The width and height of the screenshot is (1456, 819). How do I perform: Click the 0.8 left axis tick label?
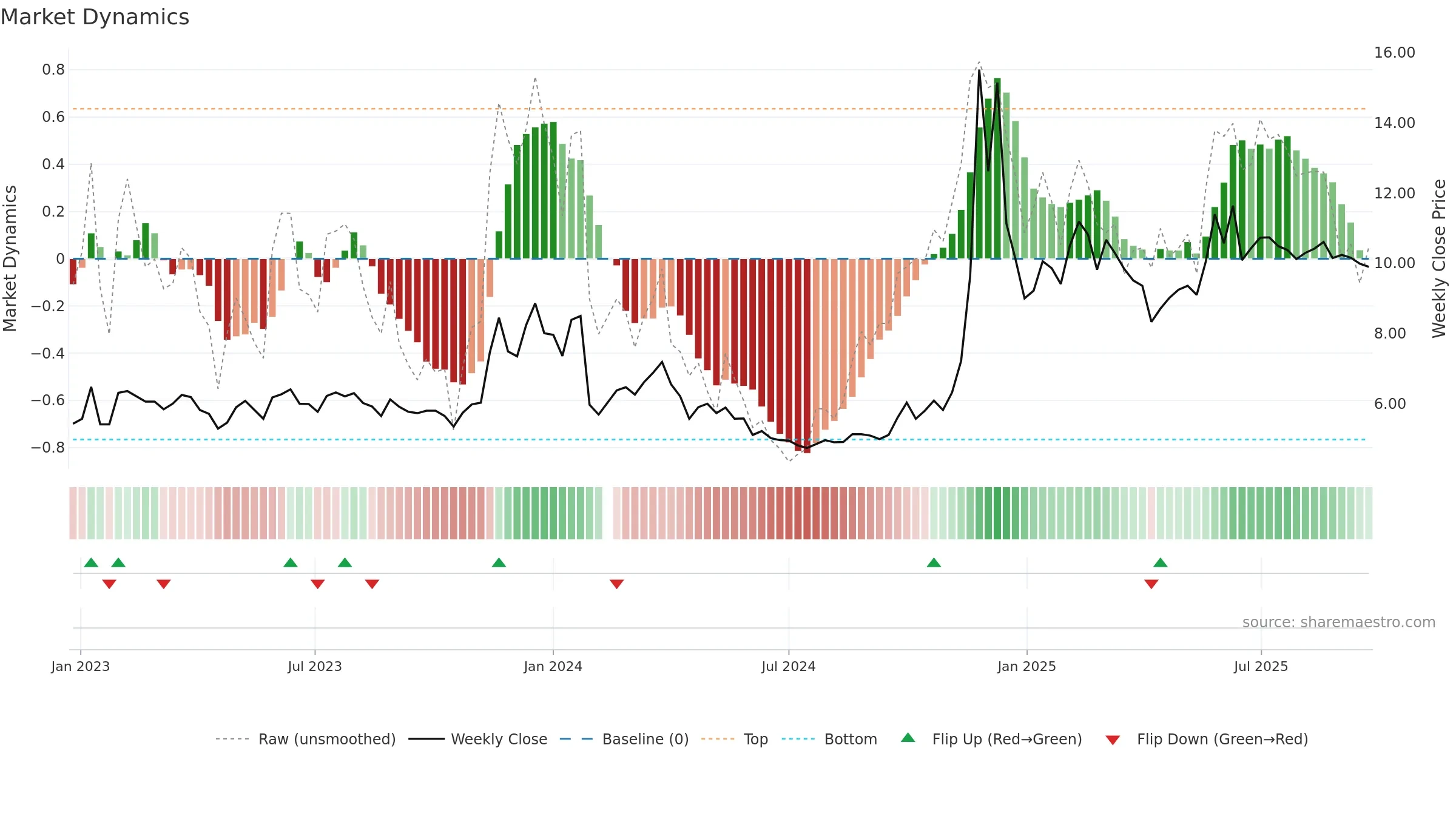[53, 70]
